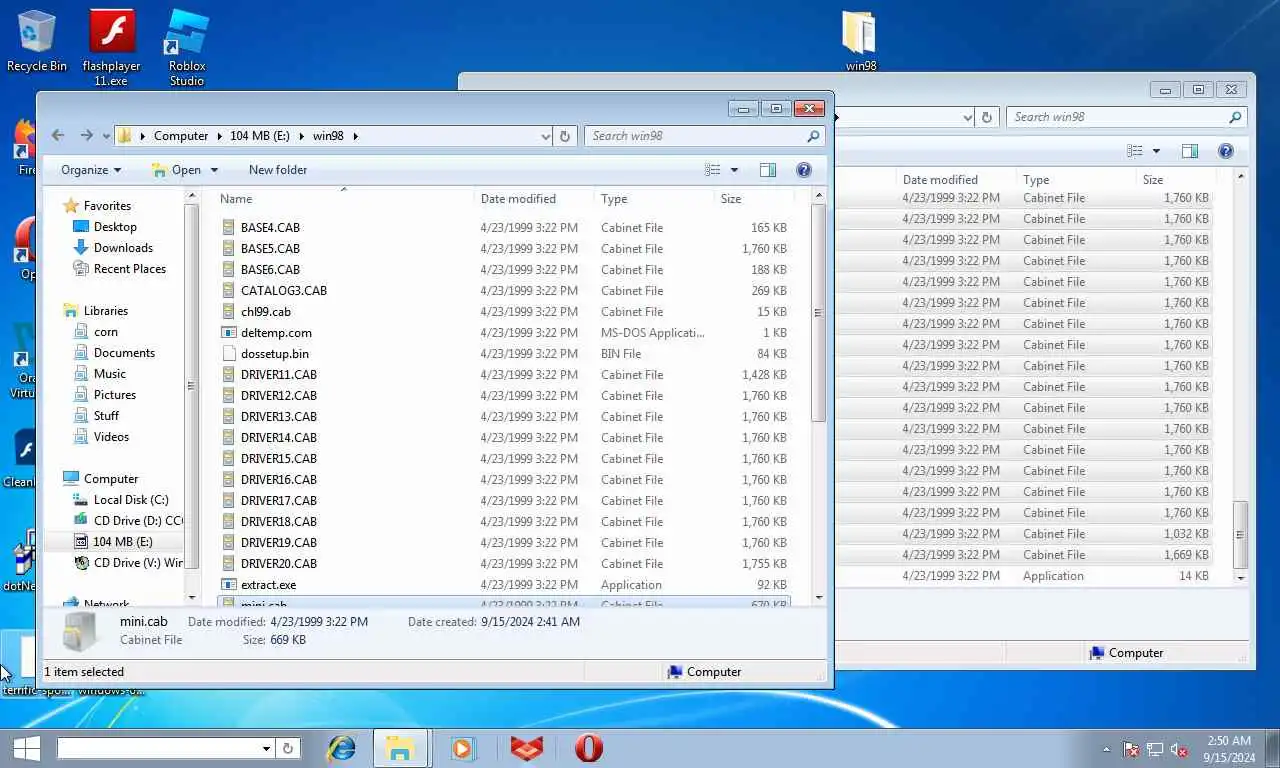Launch Opera from the taskbar

[x=588, y=748]
